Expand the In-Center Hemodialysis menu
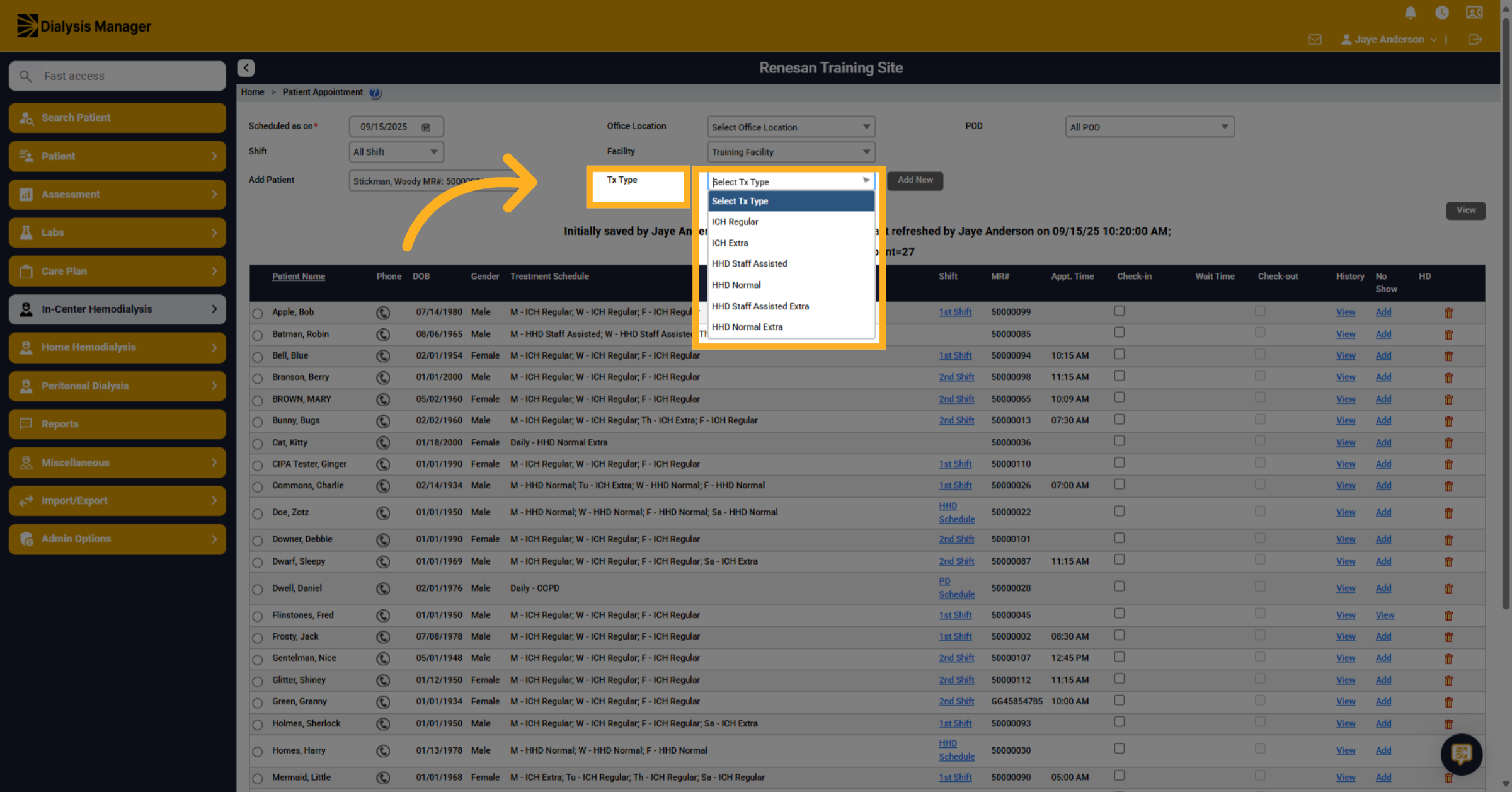This screenshot has height=792, width=1512. coord(117,309)
